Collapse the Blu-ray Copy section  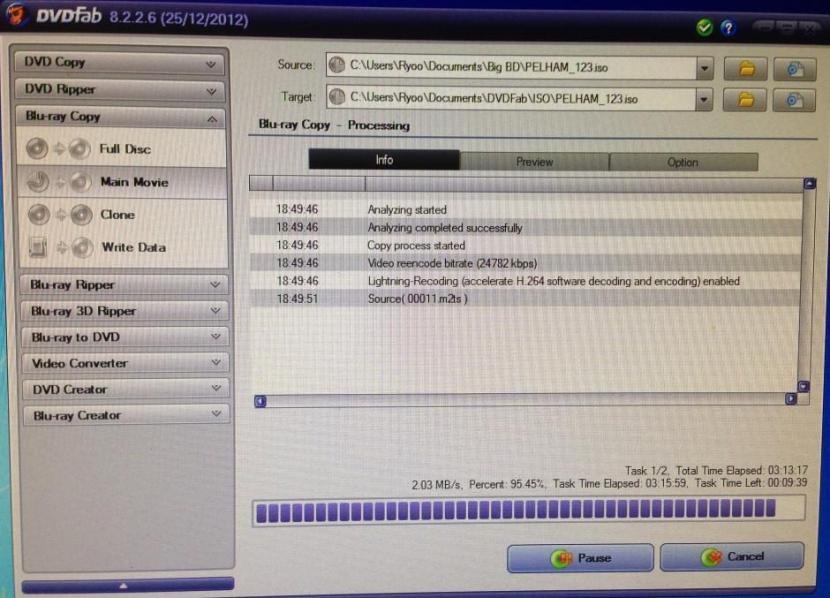coord(121,117)
